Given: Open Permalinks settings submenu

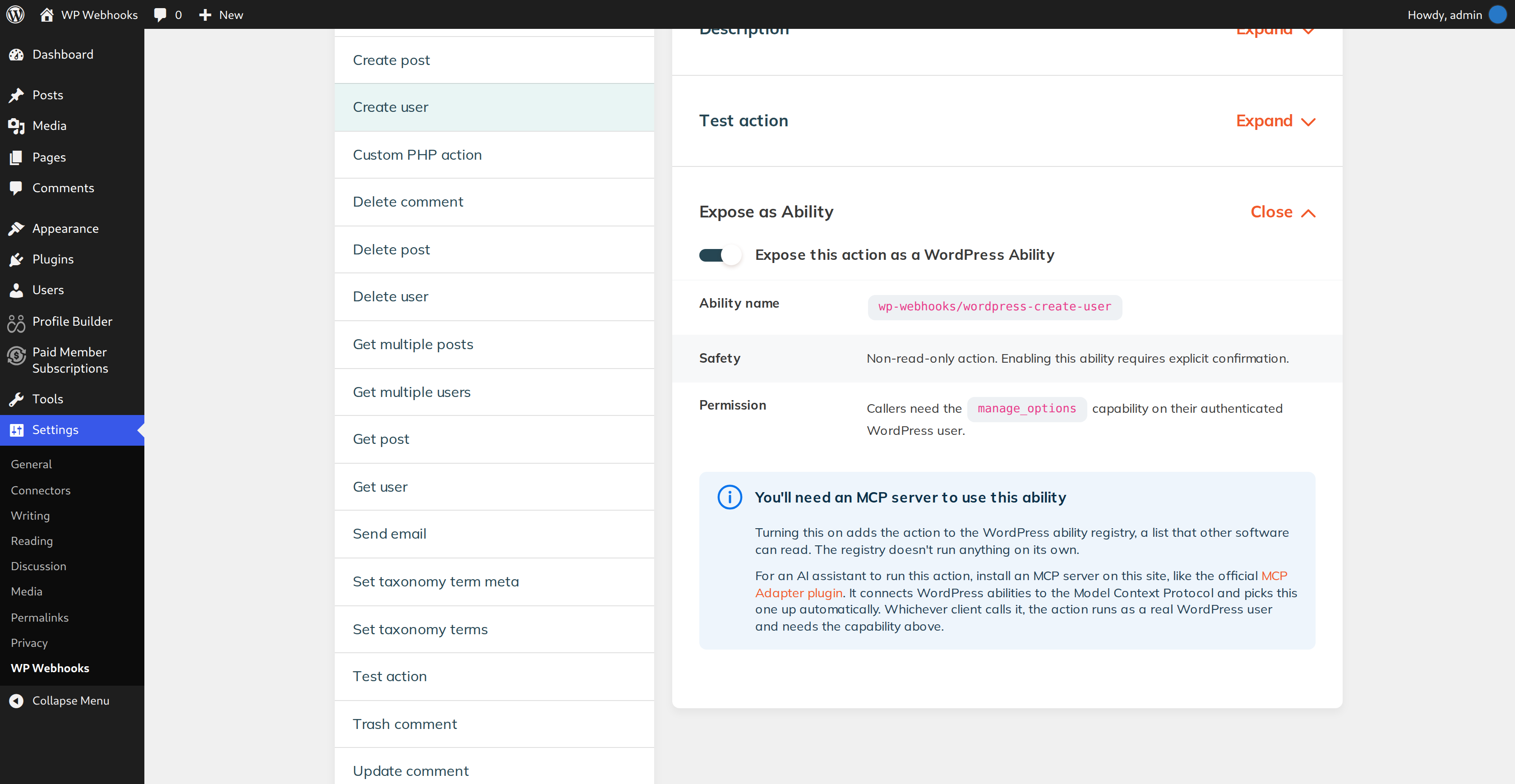Looking at the screenshot, I should coord(39,617).
